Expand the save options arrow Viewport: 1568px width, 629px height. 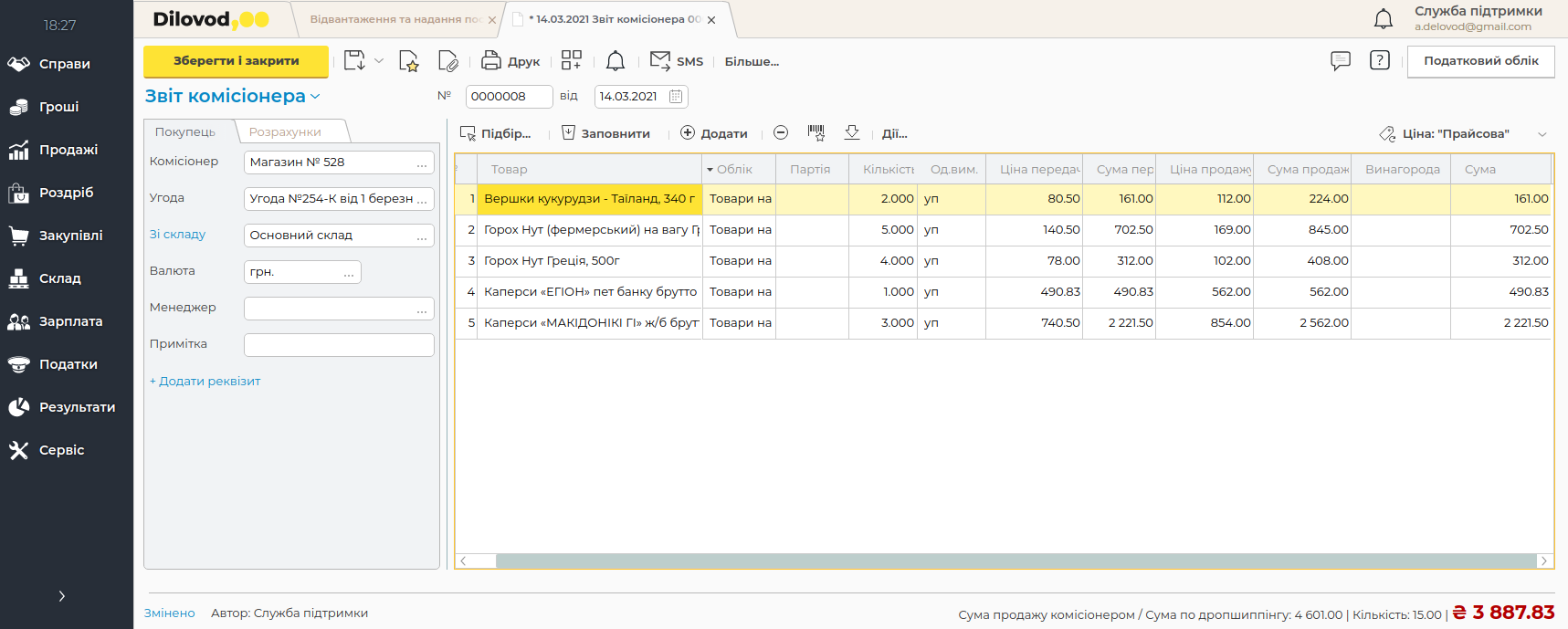click(379, 61)
